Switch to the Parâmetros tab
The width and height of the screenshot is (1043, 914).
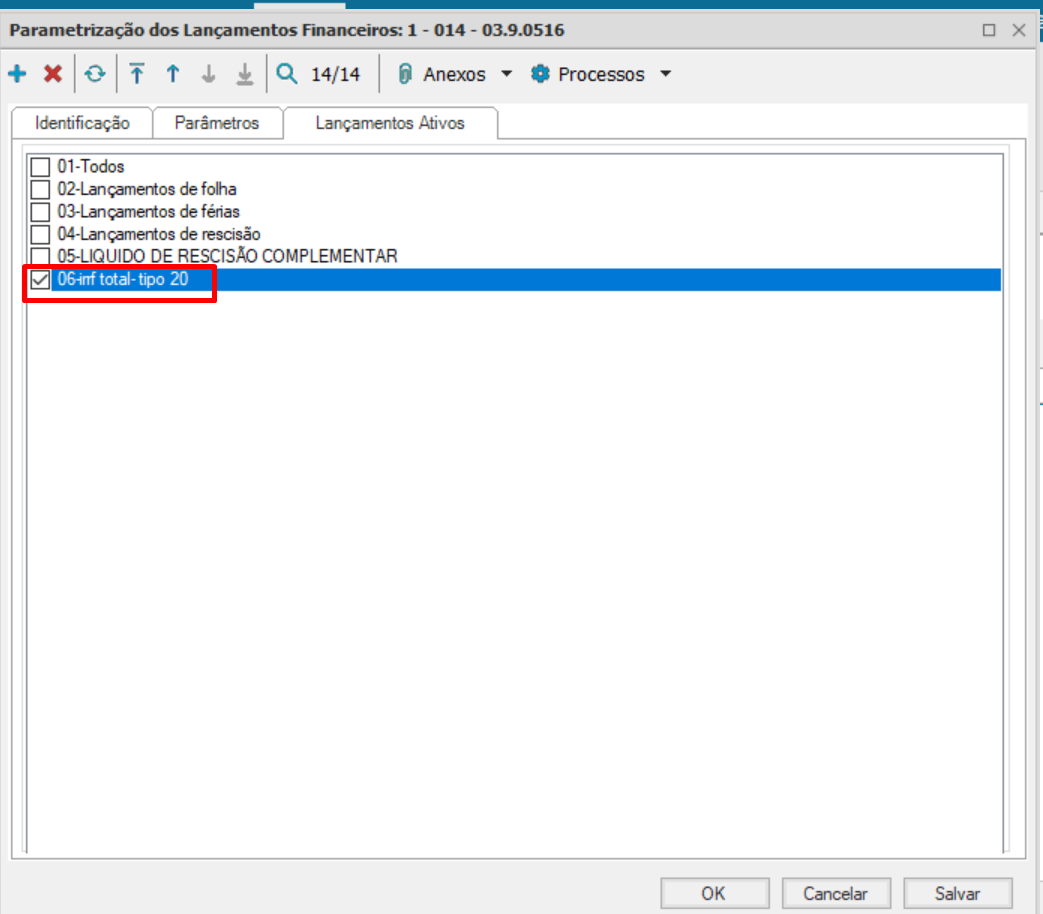click(217, 123)
